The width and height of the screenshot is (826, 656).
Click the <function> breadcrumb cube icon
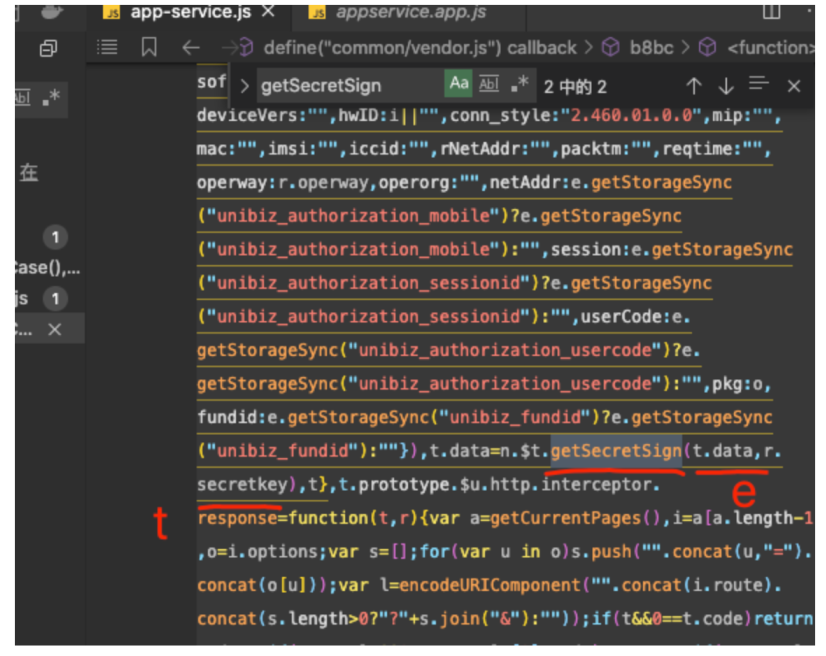pos(707,47)
